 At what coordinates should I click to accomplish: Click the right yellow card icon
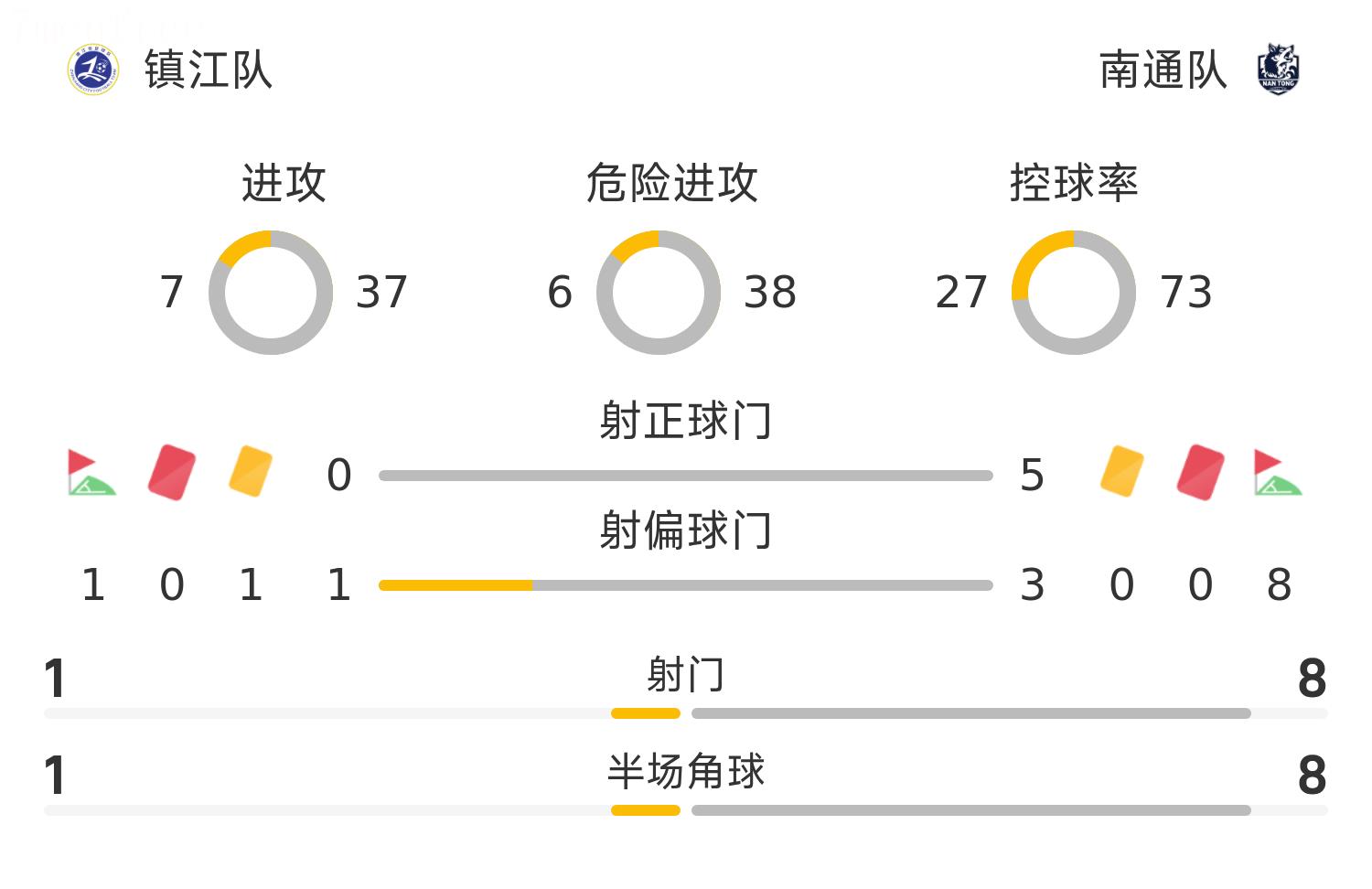pos(1122,471)
